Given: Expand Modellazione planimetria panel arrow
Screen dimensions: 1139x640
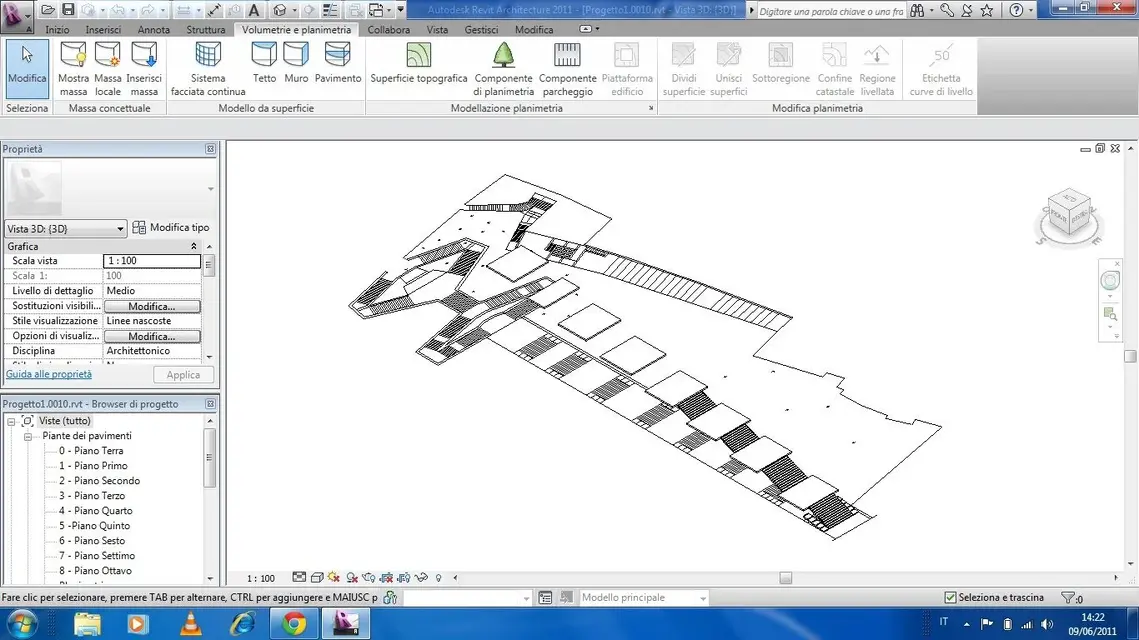Looking at the screenshot, I should tap(651, 108).
